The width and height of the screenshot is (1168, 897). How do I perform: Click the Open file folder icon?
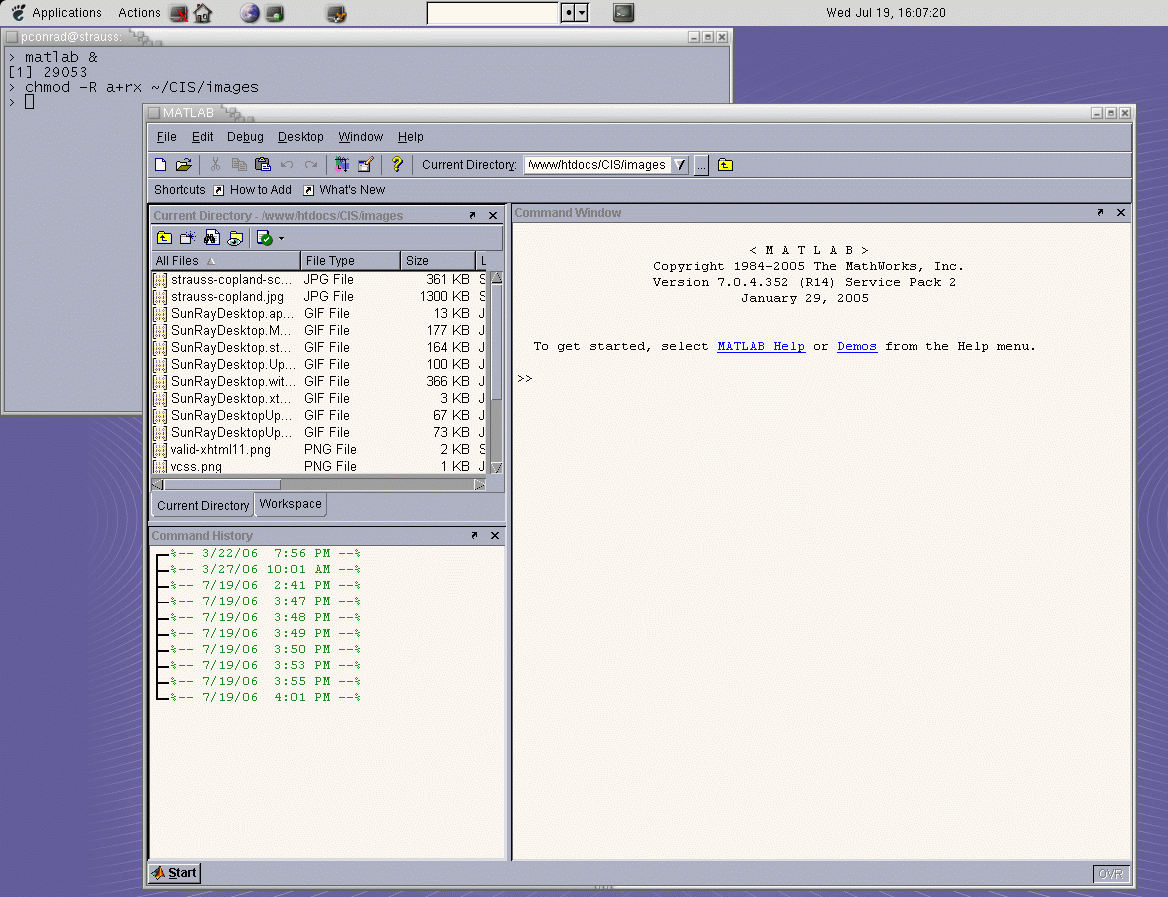tap(183, 165)
